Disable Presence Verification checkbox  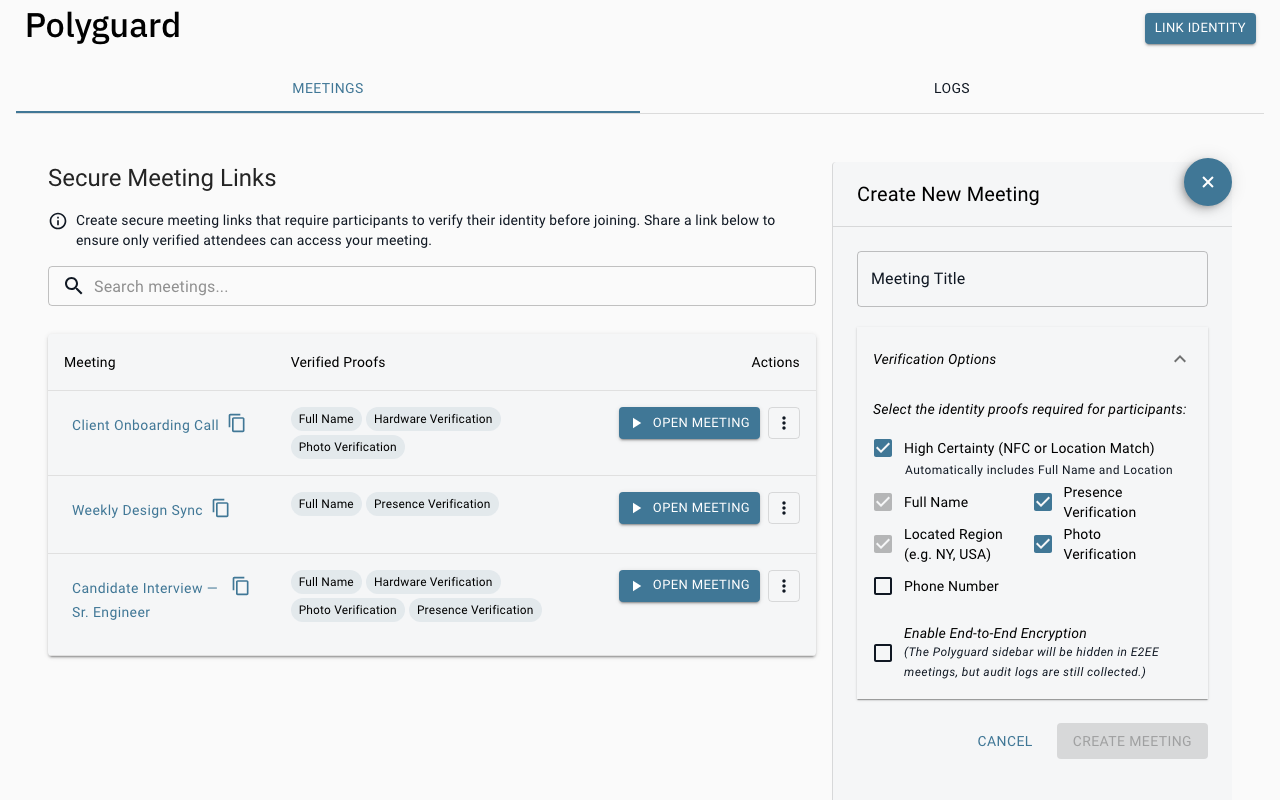[1043, 502]
